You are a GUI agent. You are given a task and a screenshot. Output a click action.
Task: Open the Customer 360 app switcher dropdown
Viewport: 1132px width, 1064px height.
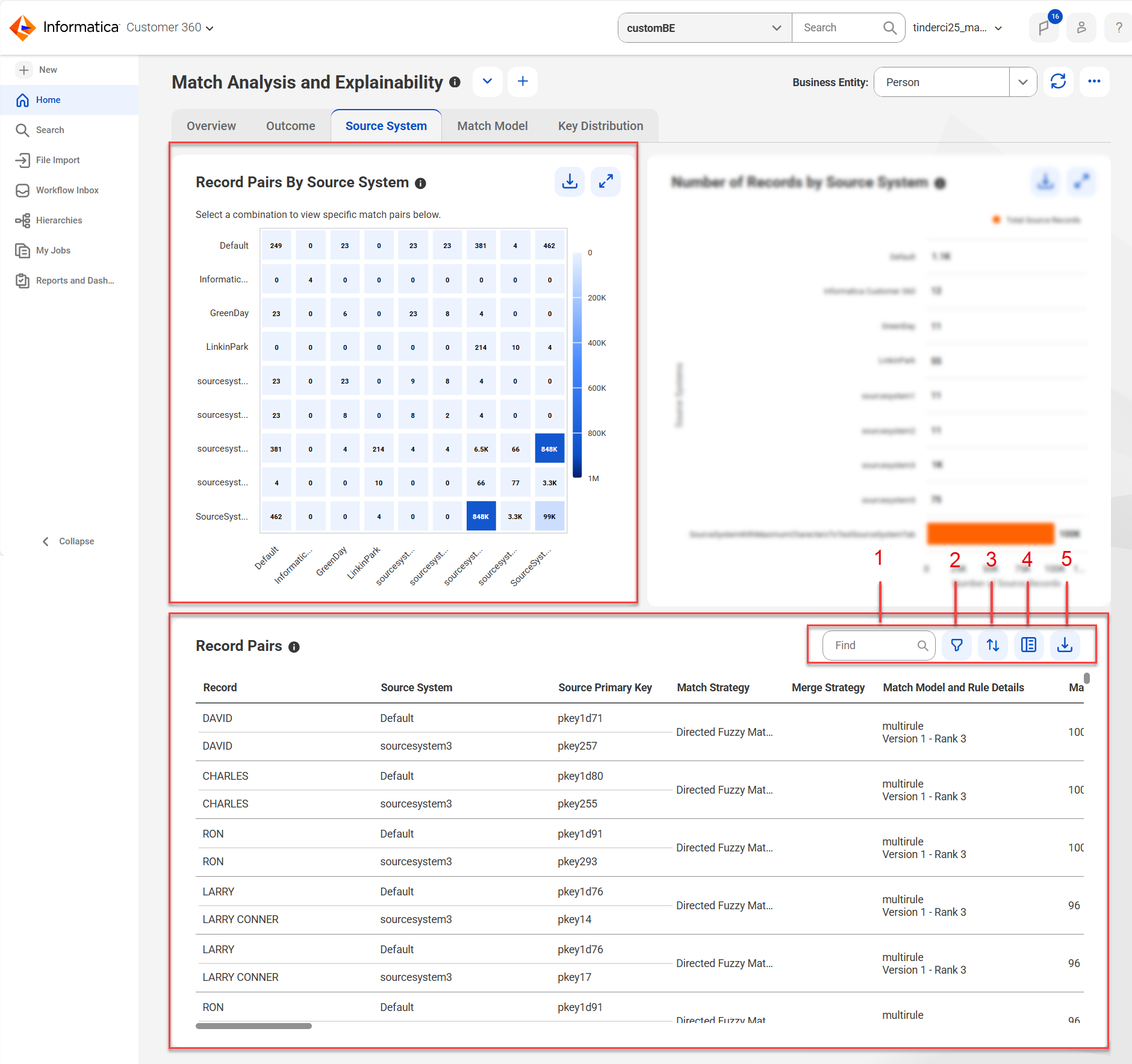click(x=170, y=28)
